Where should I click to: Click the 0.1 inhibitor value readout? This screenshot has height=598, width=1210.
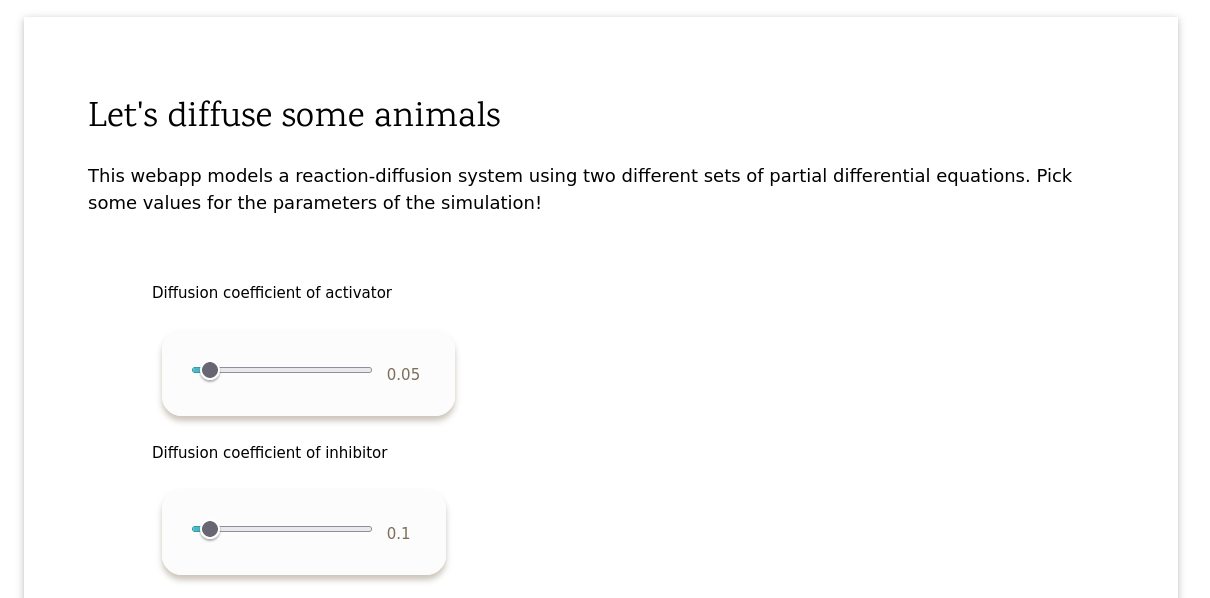(398, 534)
